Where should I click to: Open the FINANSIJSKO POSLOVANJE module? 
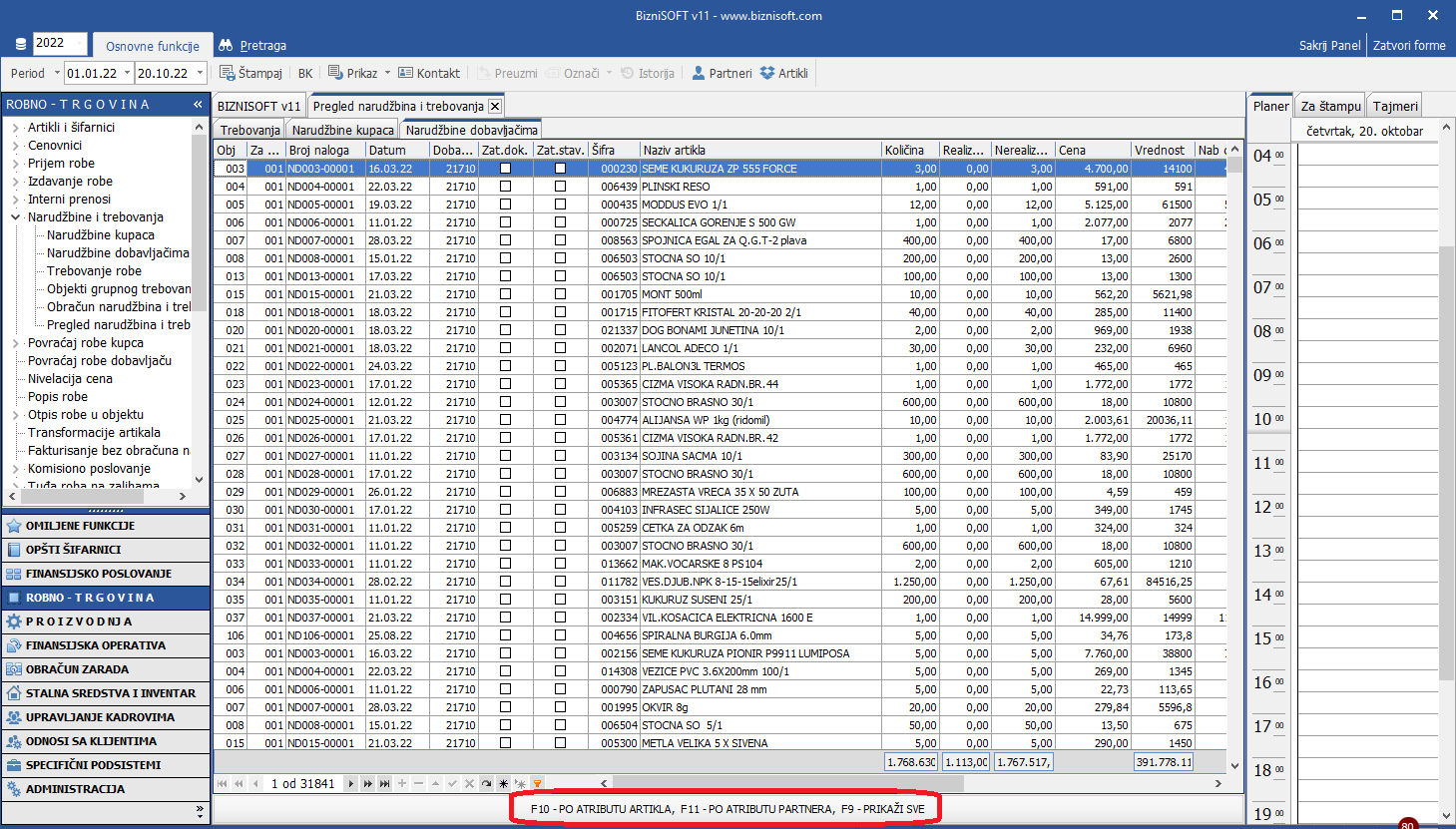pyautogui.click(x=99, y=574)
